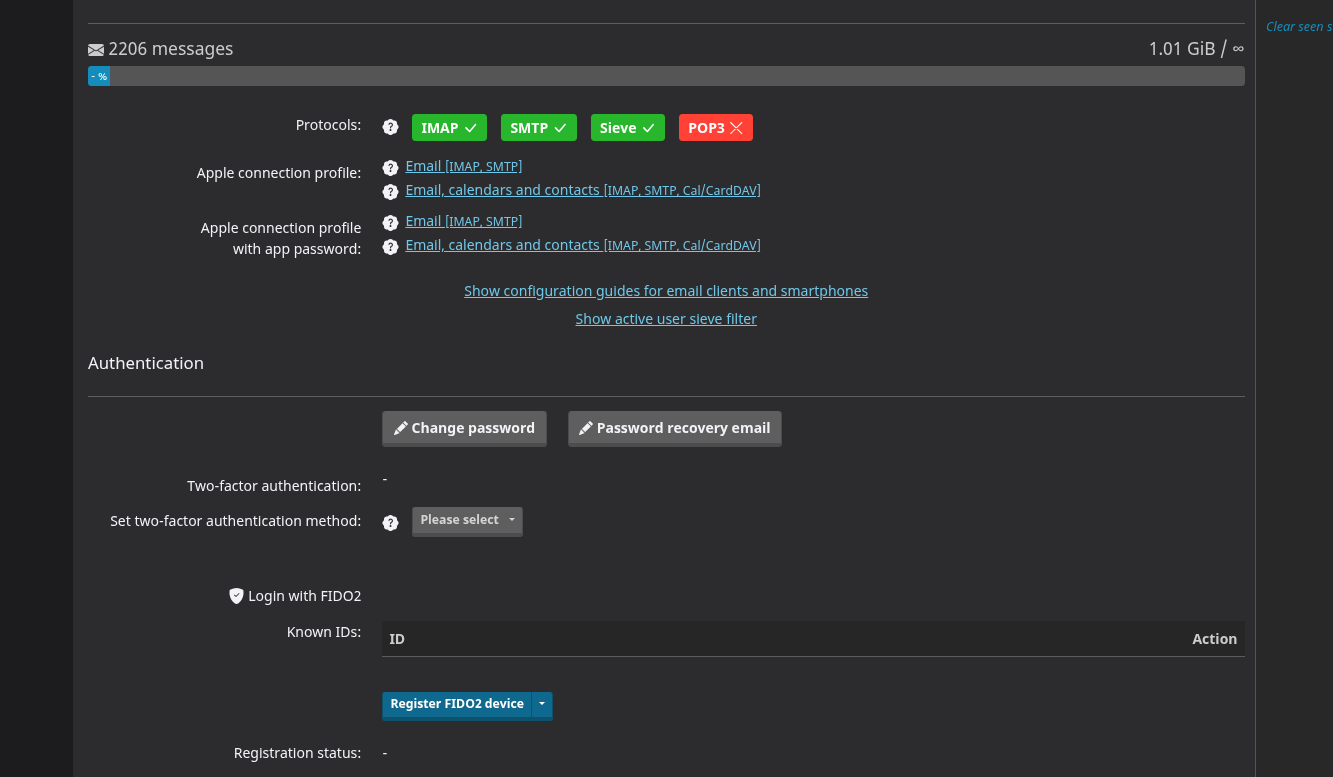Click help icon beside first calendars and contacts link
This screenshot has width=1333, height=777.
(390, 192)
